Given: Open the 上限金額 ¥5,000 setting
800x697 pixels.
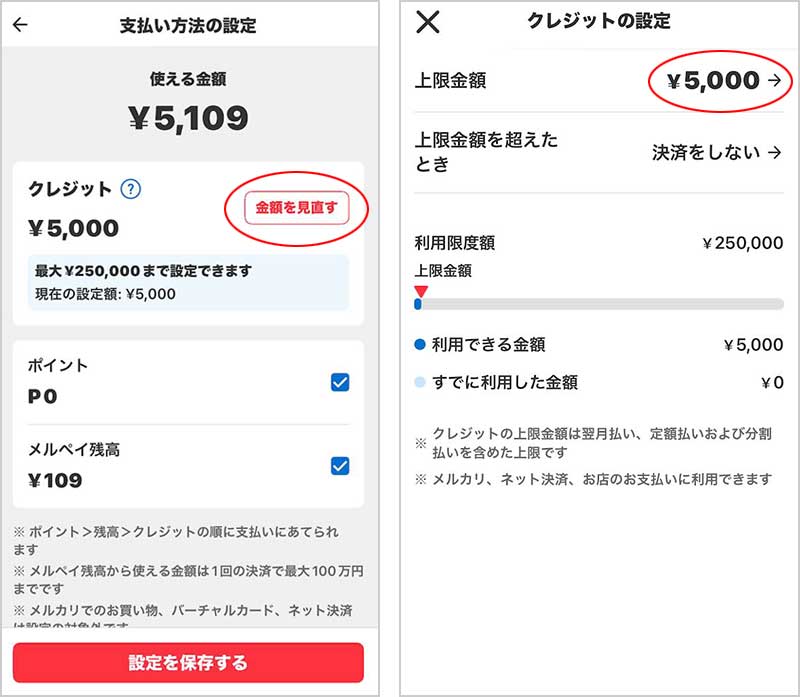Looking at the screenshot, I should point(599,81).
